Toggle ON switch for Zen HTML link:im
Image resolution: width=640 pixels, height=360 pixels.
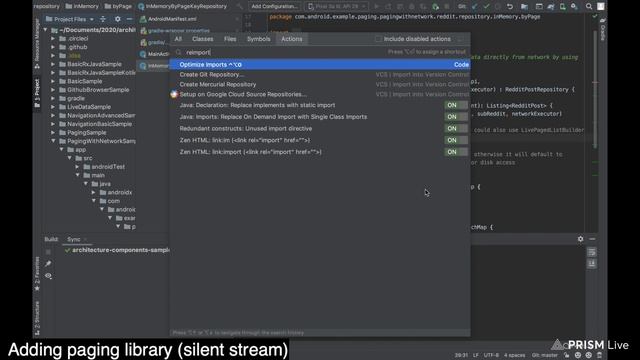click(456, 140)
